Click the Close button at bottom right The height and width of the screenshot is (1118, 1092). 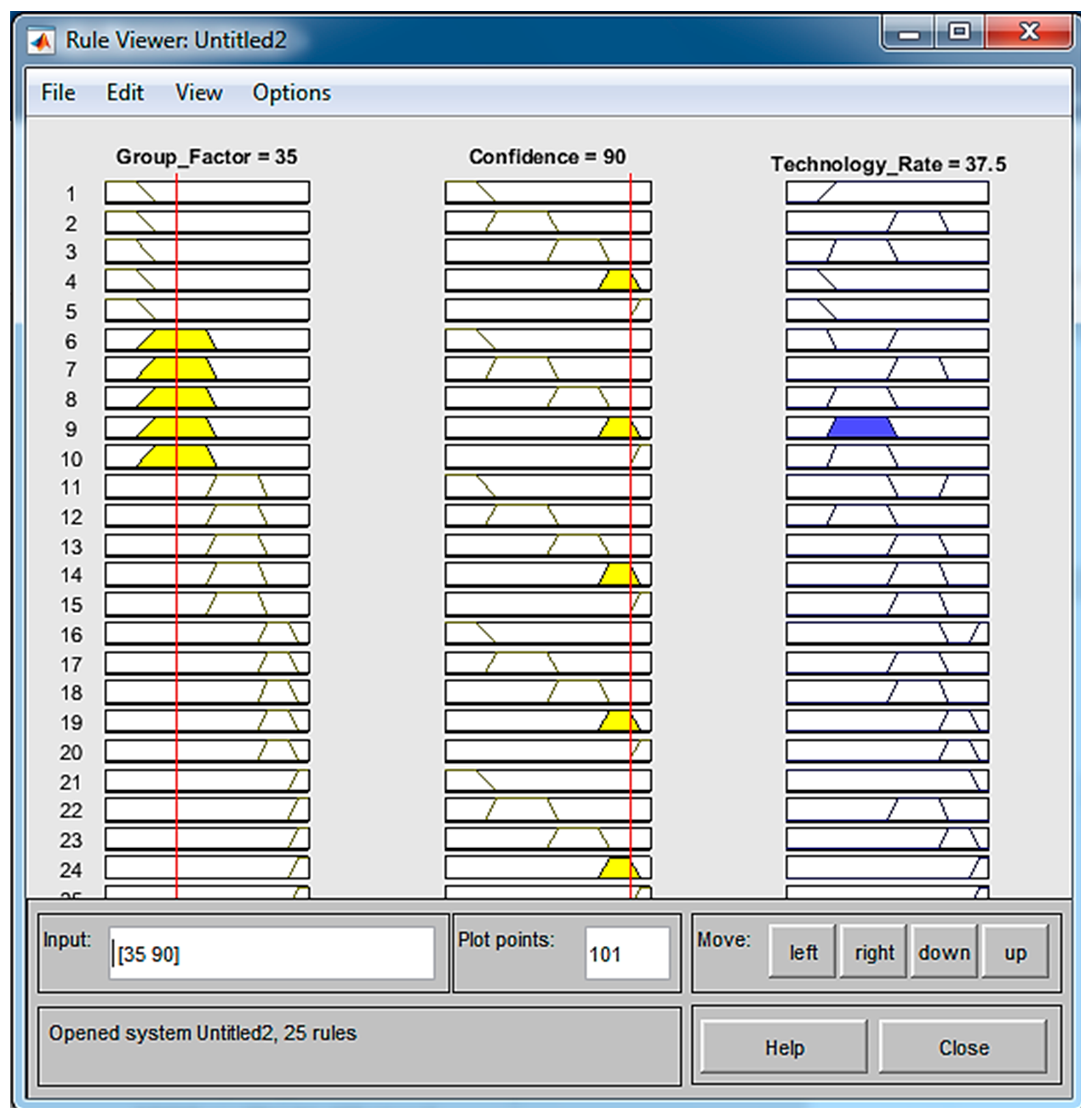(x=963, y=1047)
